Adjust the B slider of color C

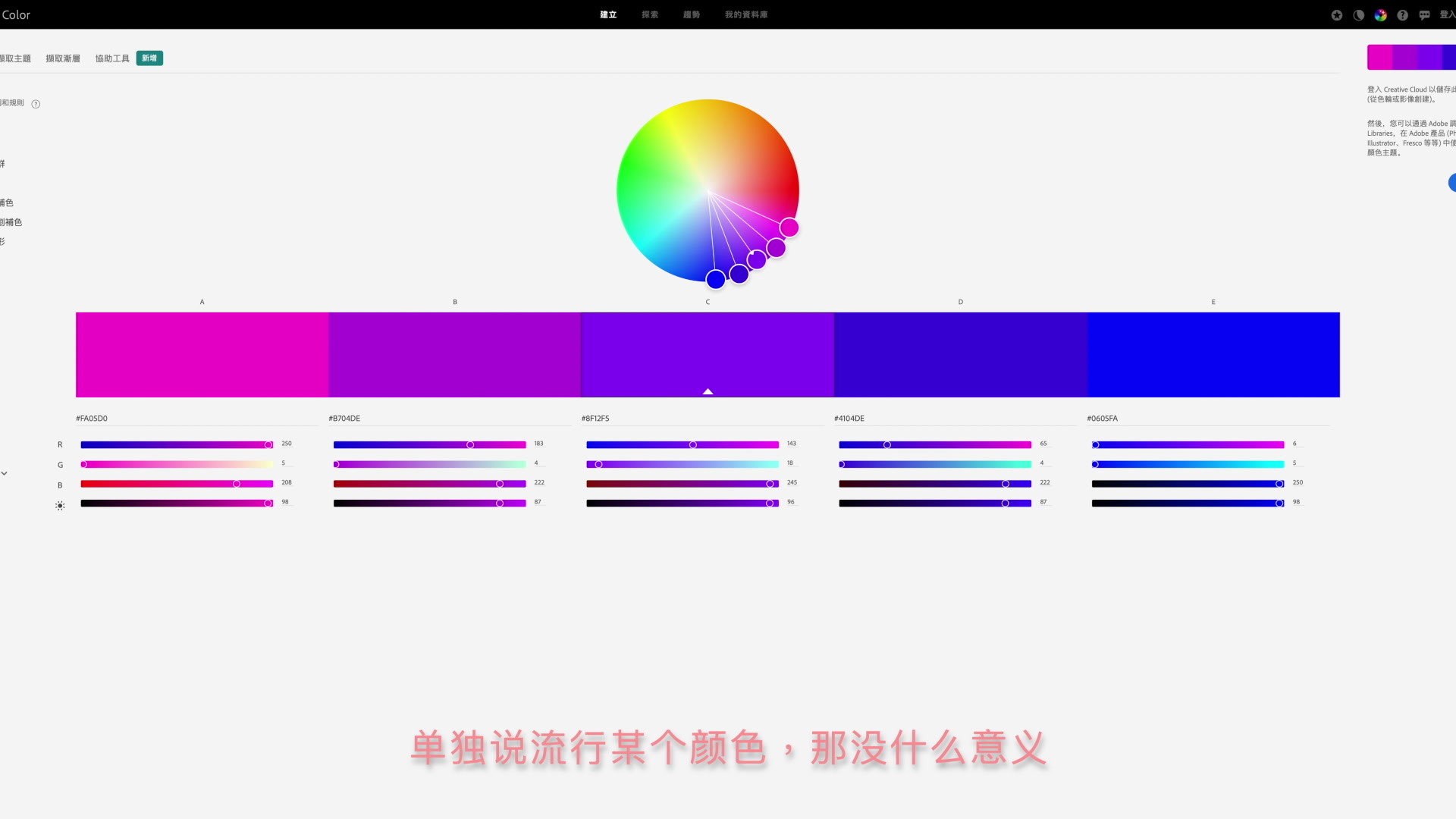click(682, 484)
